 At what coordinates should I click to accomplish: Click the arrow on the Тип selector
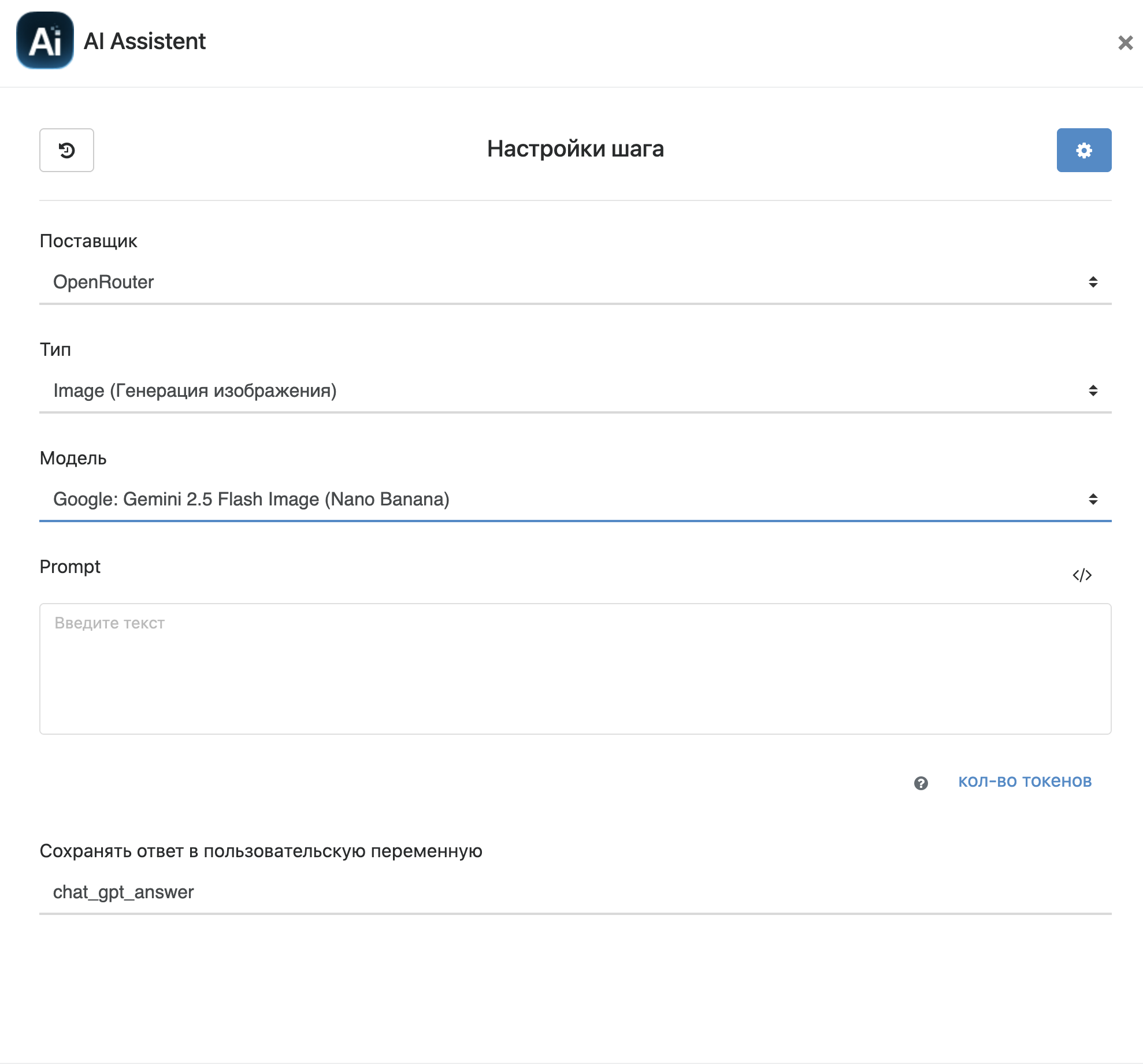[1093, 390]
